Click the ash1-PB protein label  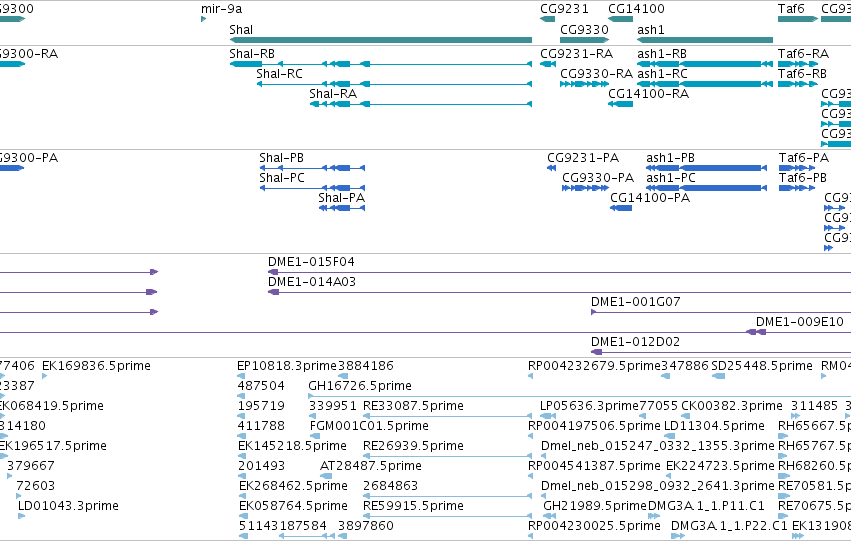[x=670, y=158]
